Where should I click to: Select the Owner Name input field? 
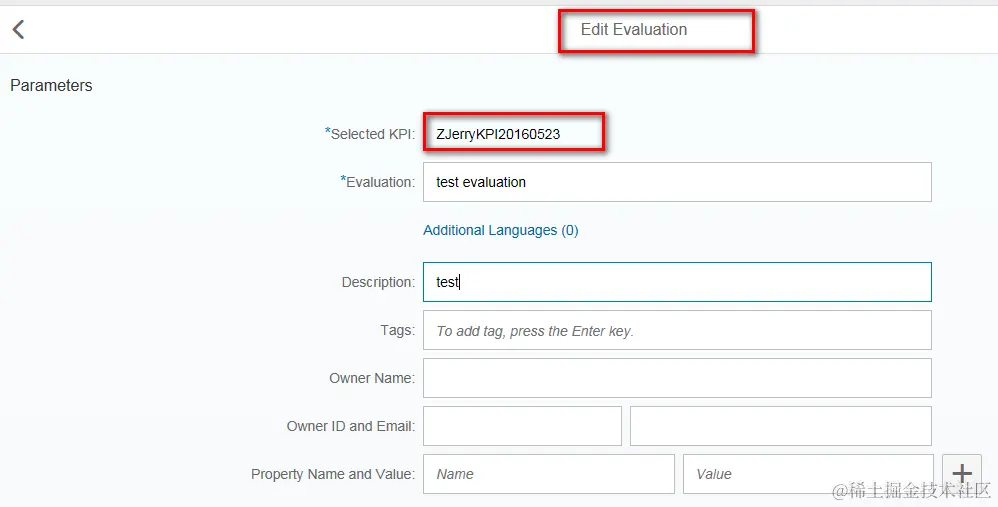click(677, 378)
